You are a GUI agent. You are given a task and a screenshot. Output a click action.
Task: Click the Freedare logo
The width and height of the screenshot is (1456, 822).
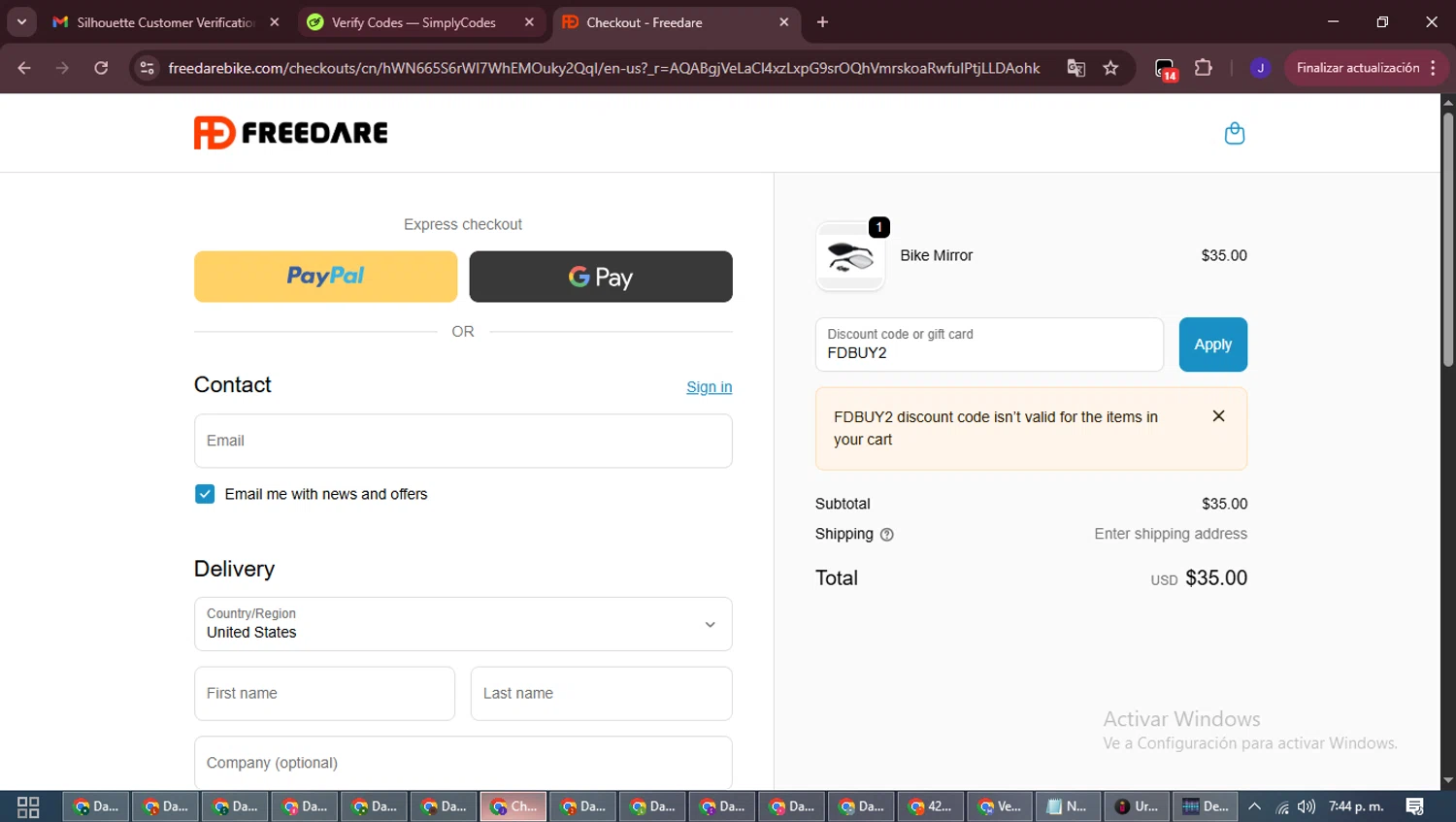[x=290, y=133]
